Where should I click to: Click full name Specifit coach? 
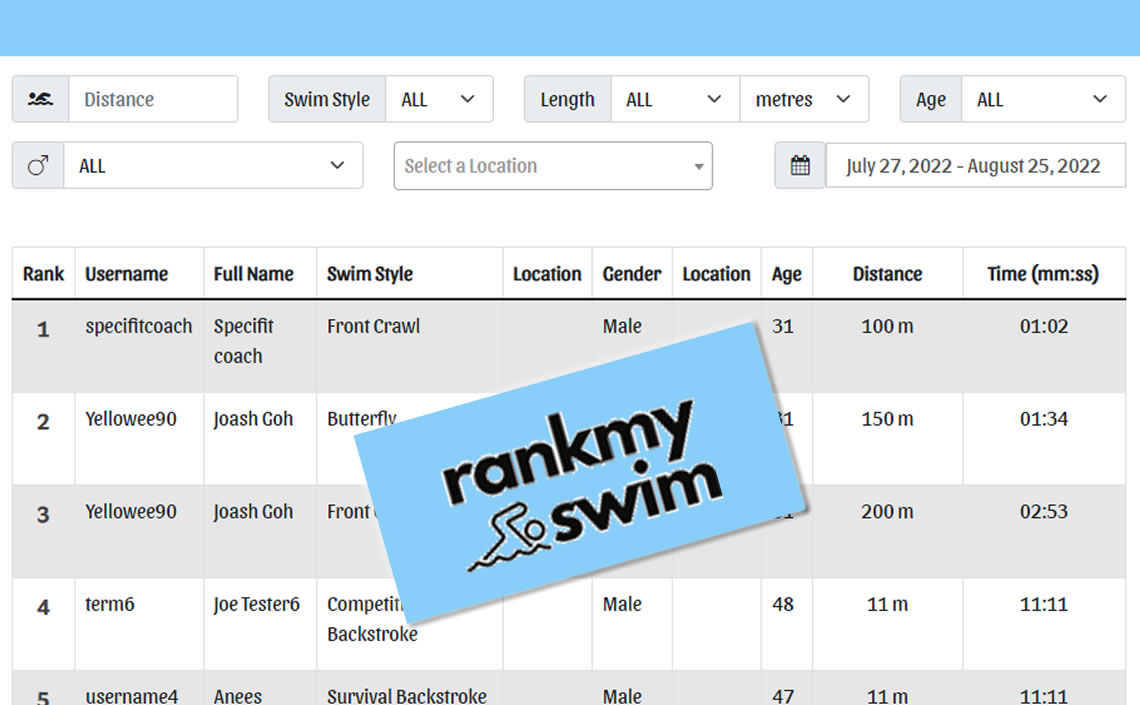coord(244,341)
